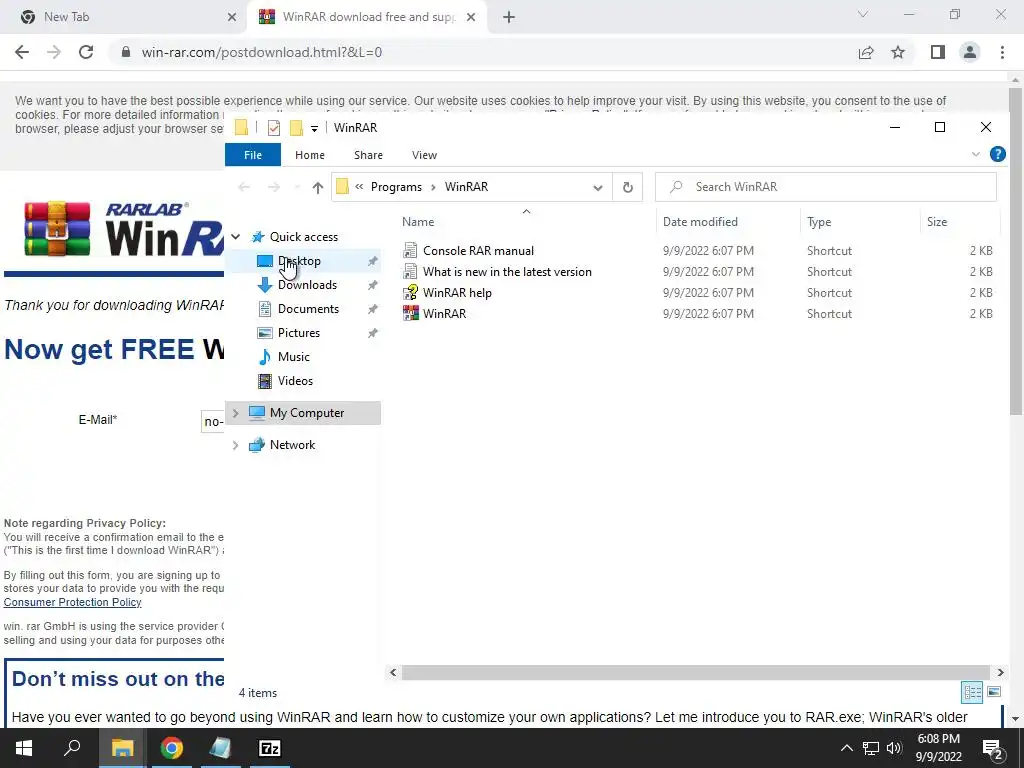Select Desktop in Quick access
1024x768 pixels.
[x=303, y=261]
